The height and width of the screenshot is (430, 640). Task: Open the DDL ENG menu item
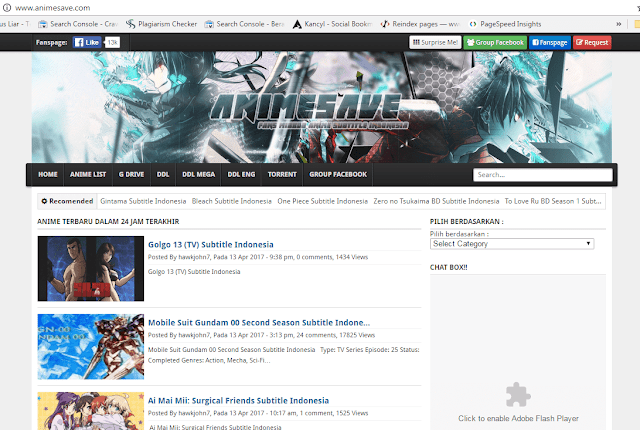[241, 175]
